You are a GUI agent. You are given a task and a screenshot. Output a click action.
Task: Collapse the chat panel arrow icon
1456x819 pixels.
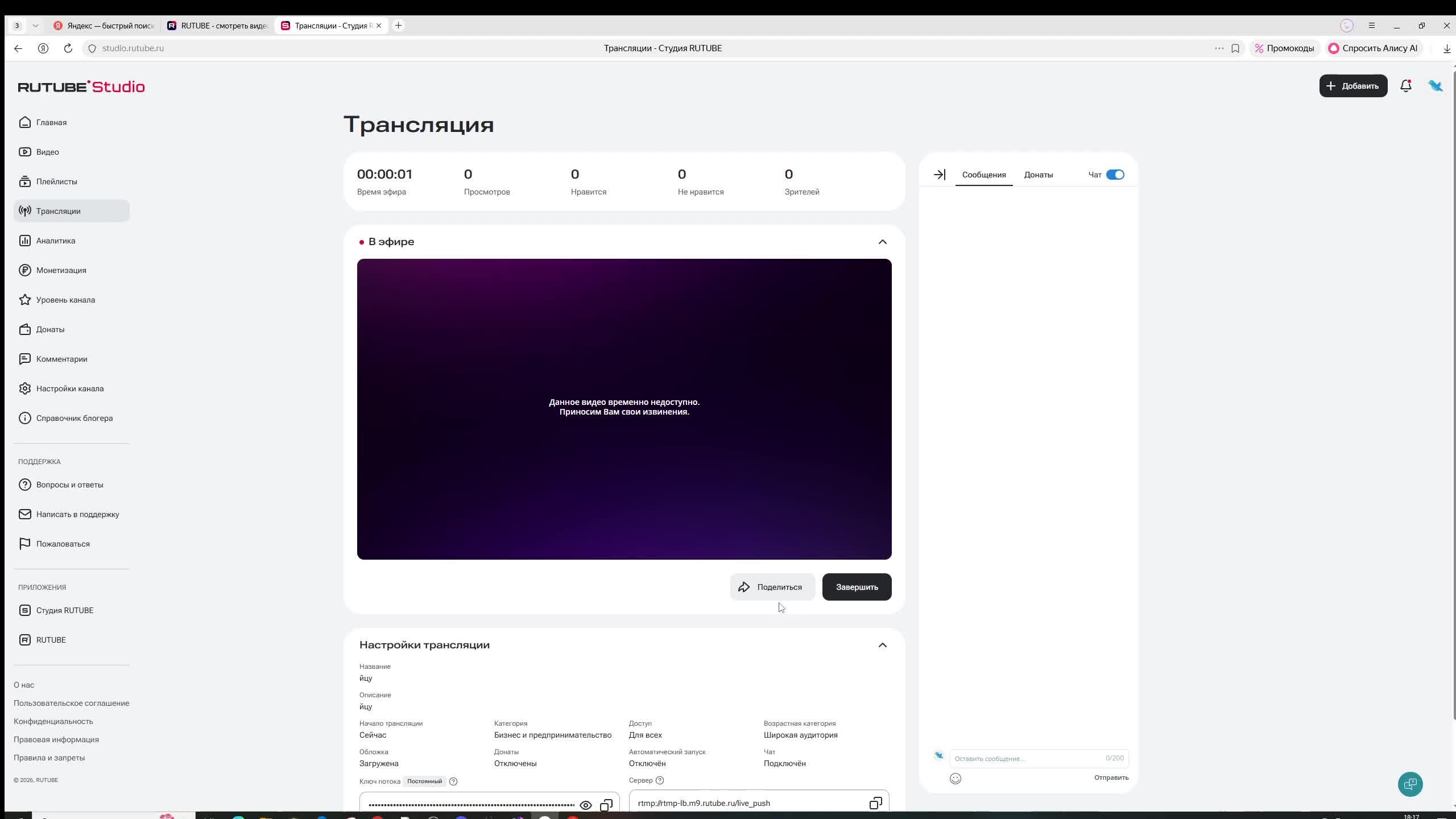[939, 175]
